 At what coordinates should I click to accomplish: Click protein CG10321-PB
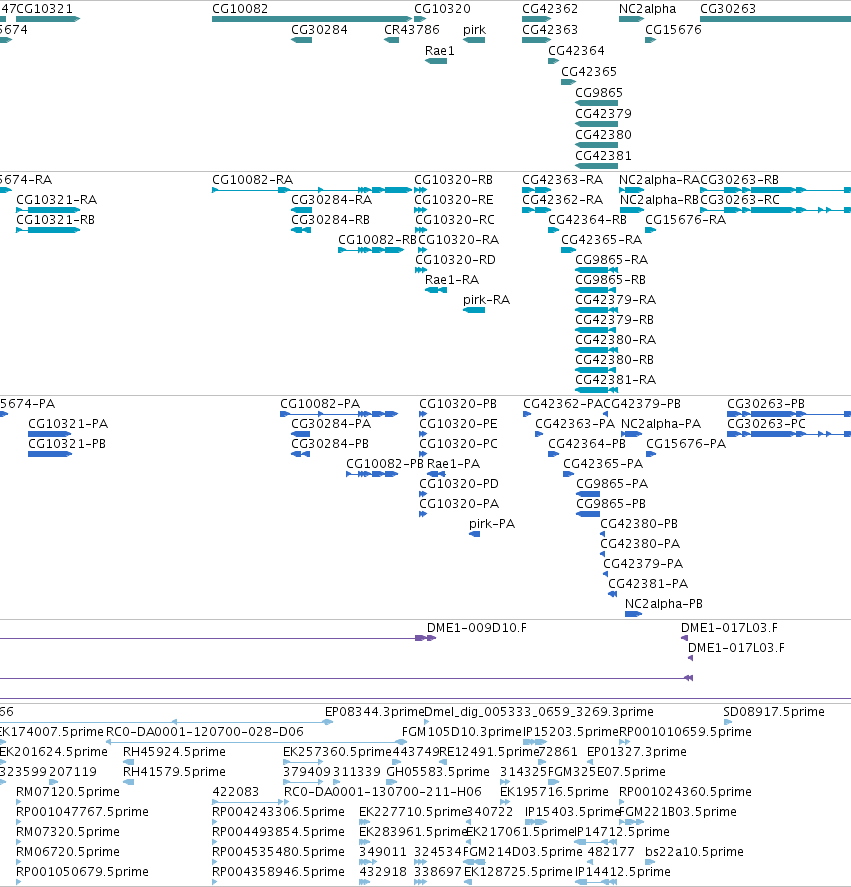50,454
